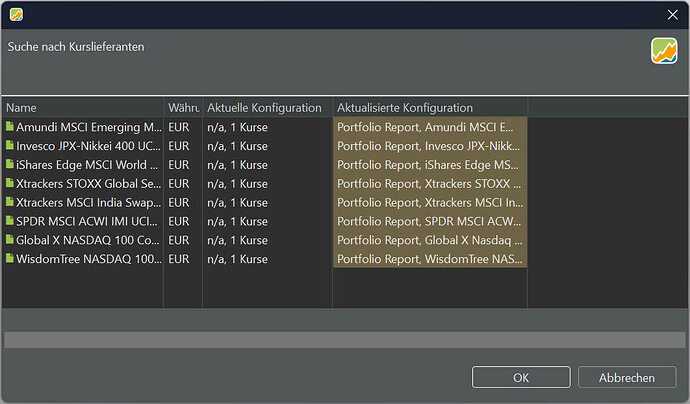Click updated config 'Portfolio Report, Global X Nasdaq ...'
The height and width of the screenshot is (404, 690).
point(430,241)
